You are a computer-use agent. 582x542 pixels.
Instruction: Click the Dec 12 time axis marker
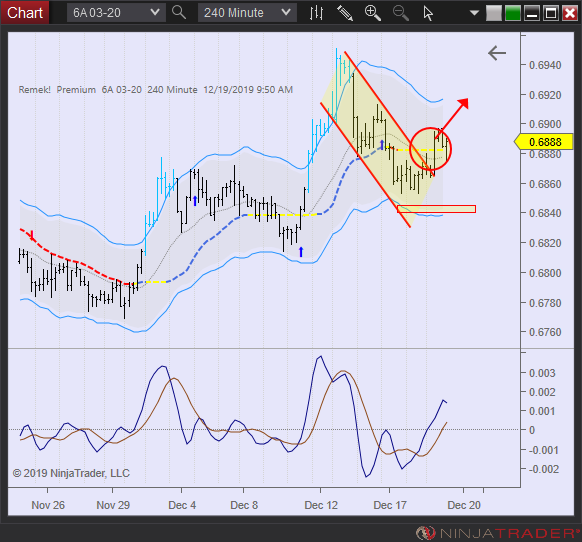pyautogui.click(x=321, y=505)
